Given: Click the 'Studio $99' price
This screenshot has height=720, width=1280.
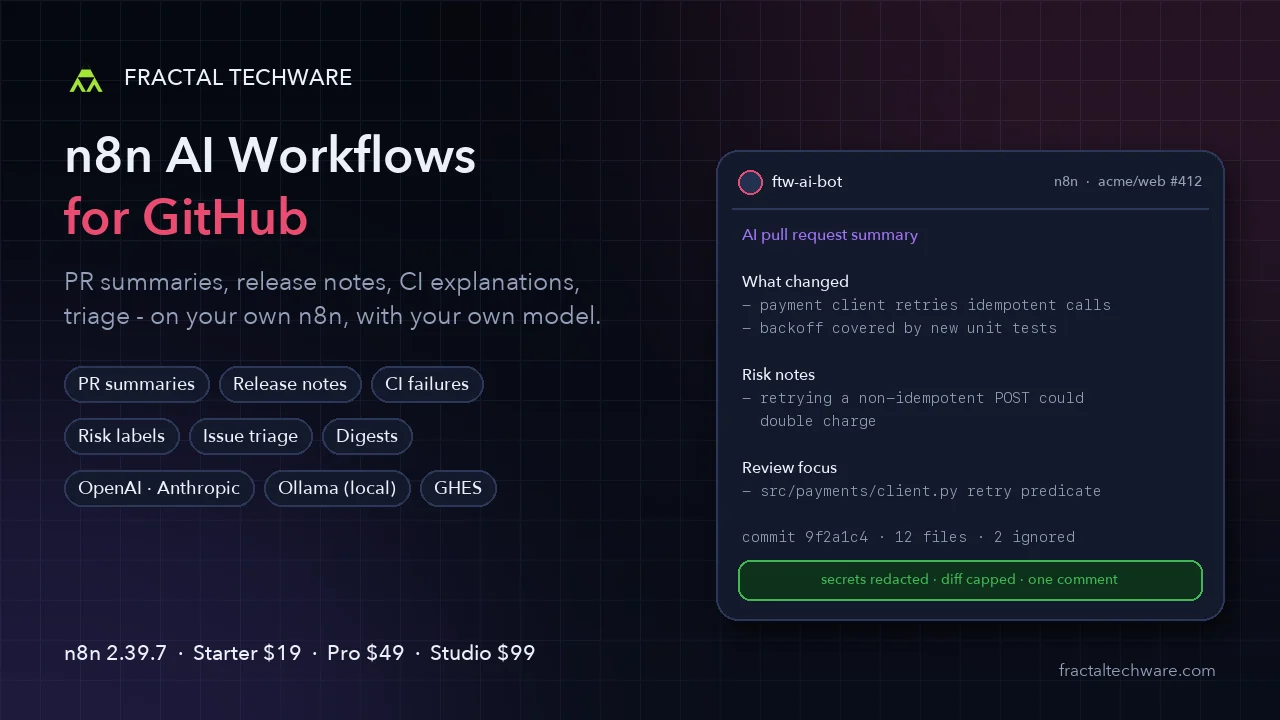Looking at the screenshot, I should coord(482,653).
